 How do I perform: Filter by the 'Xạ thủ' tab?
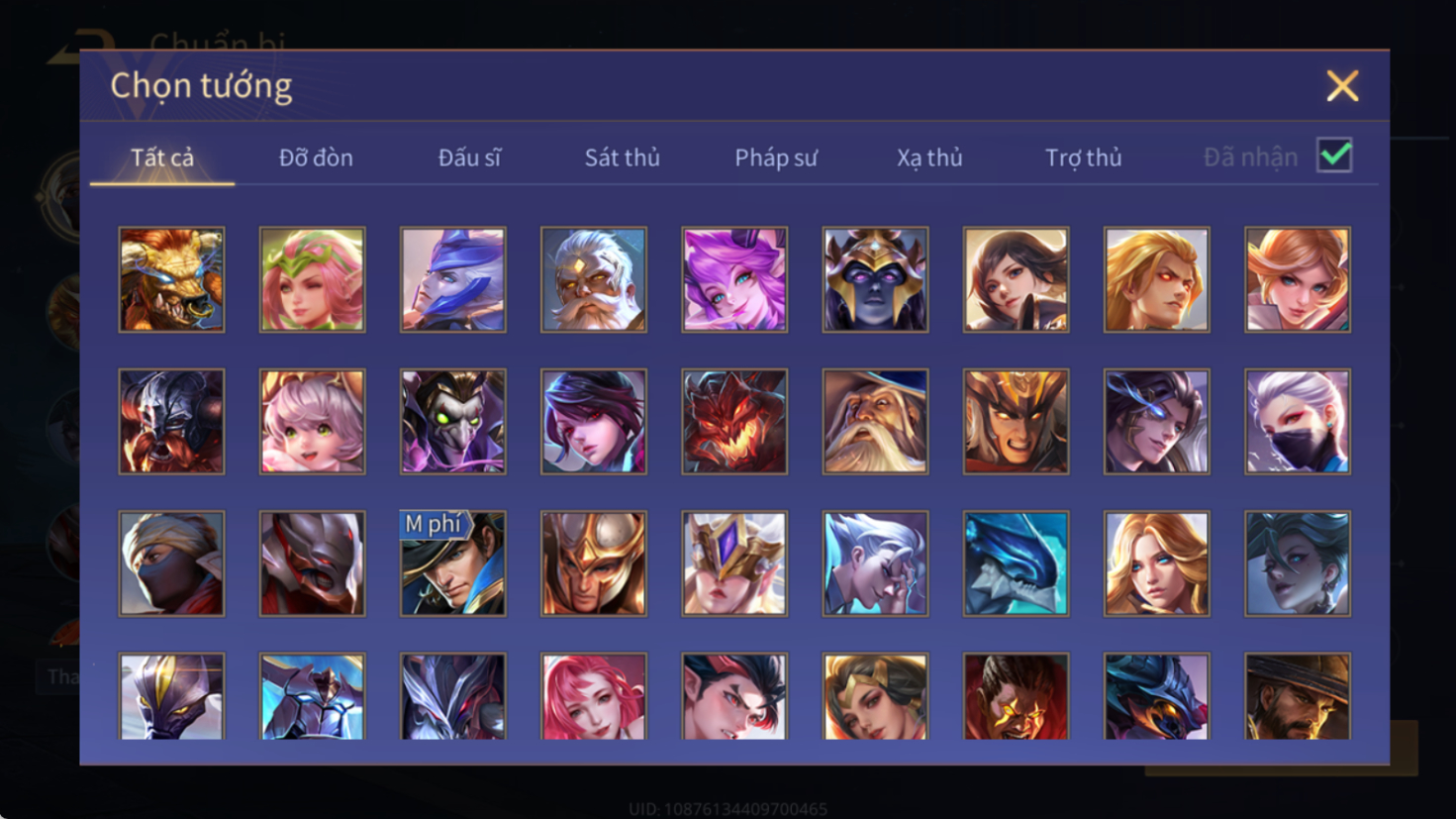[929, 157]
